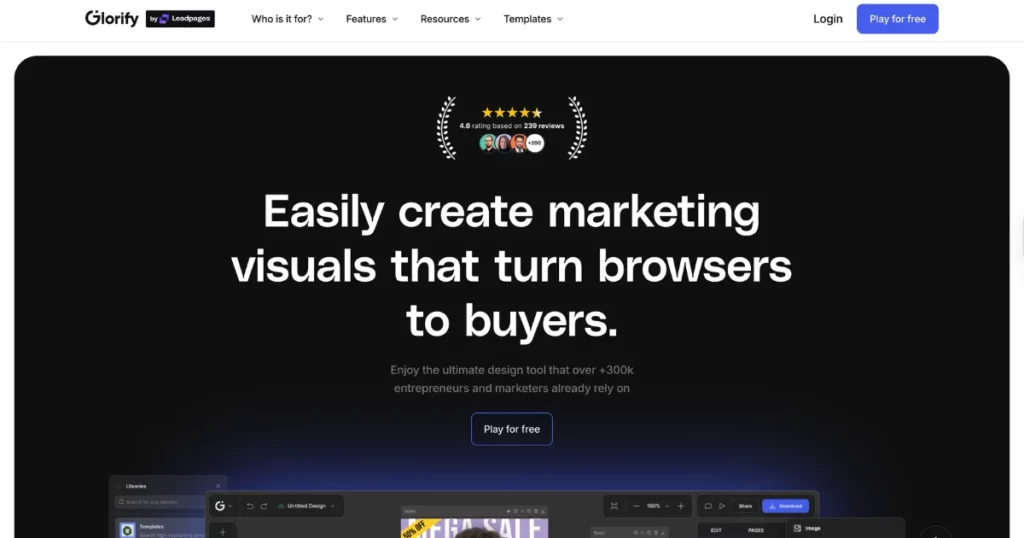Open the Login page link
1024x538 pixels.
tap(827, 19)
